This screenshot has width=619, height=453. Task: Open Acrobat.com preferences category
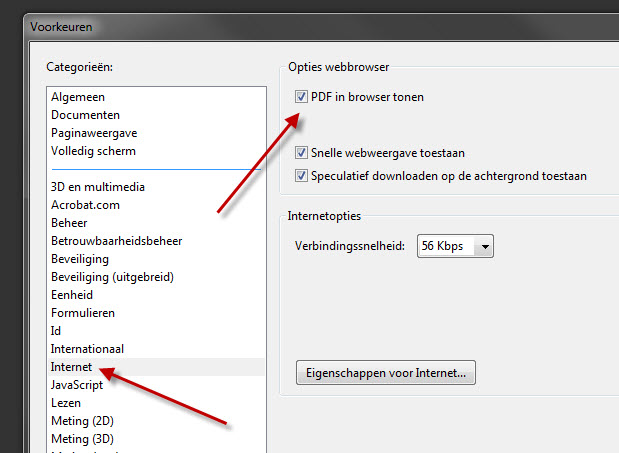tap(85, 205)
